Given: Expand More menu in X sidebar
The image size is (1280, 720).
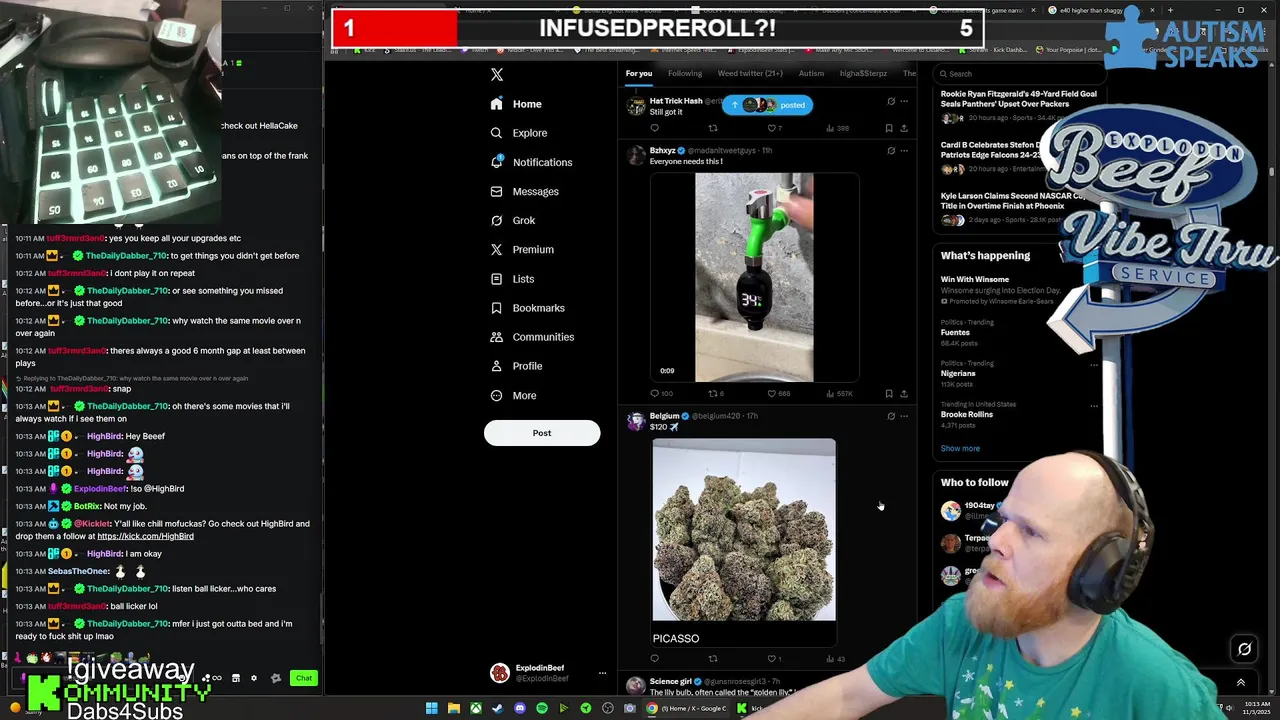Looking at the screenshot, I should [x=513, y=395].
